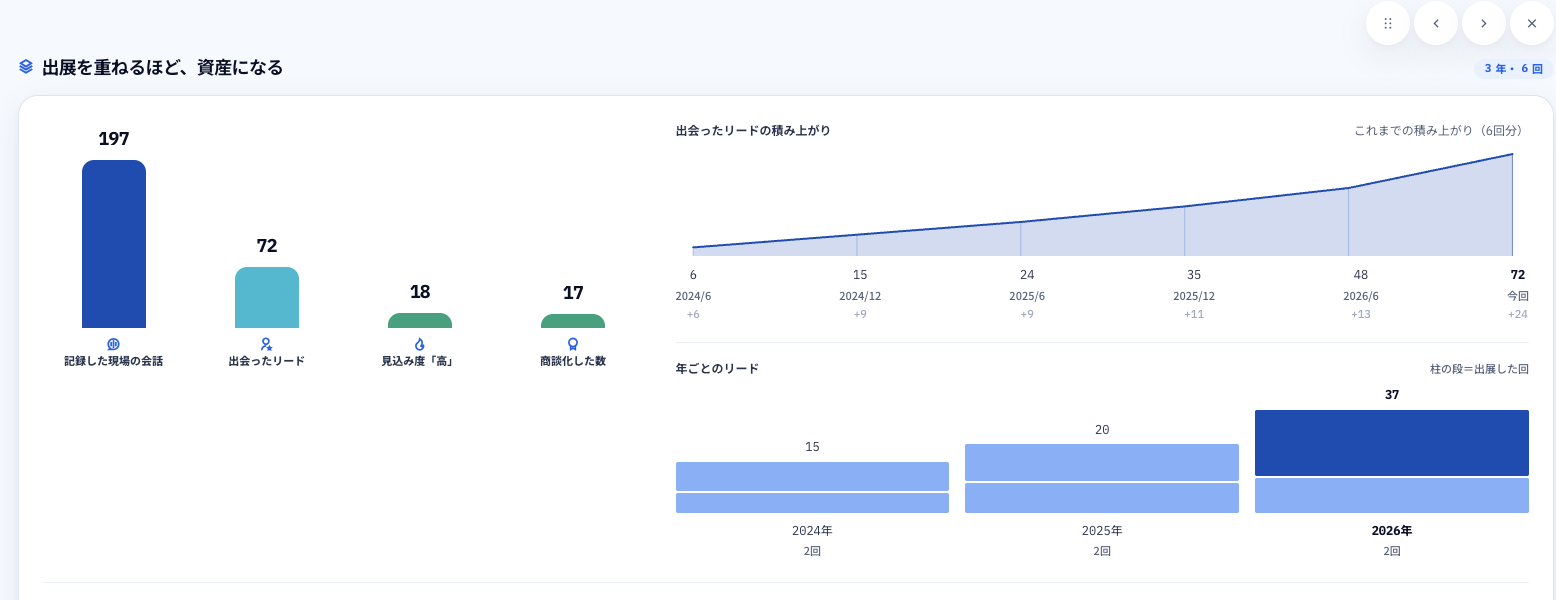Click the 2025年 axis label

click(1102, 531)
